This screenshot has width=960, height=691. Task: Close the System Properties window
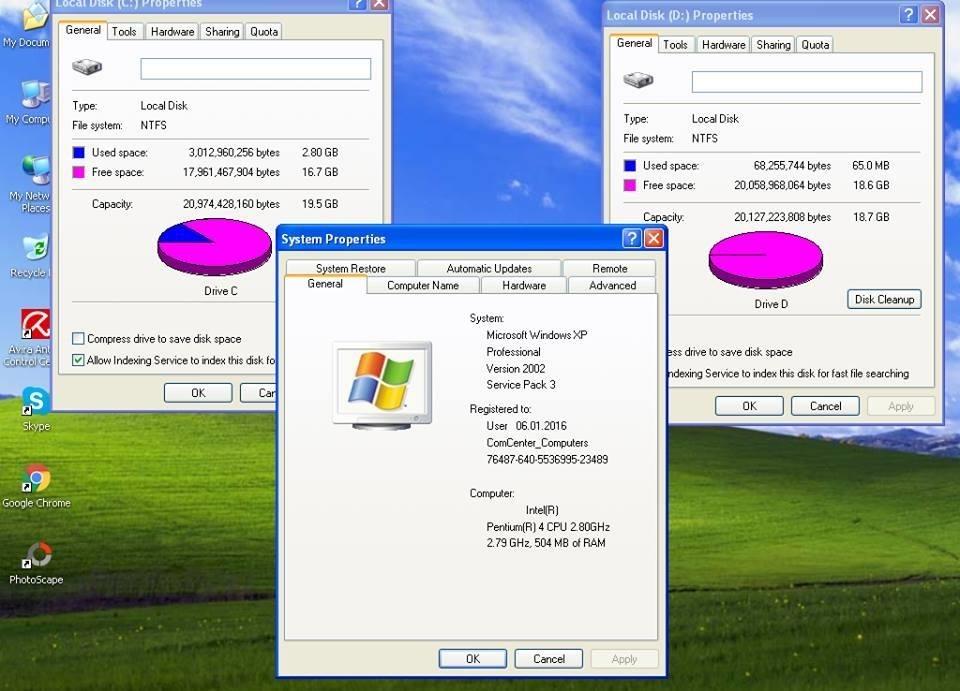click(x=654, y=238)
